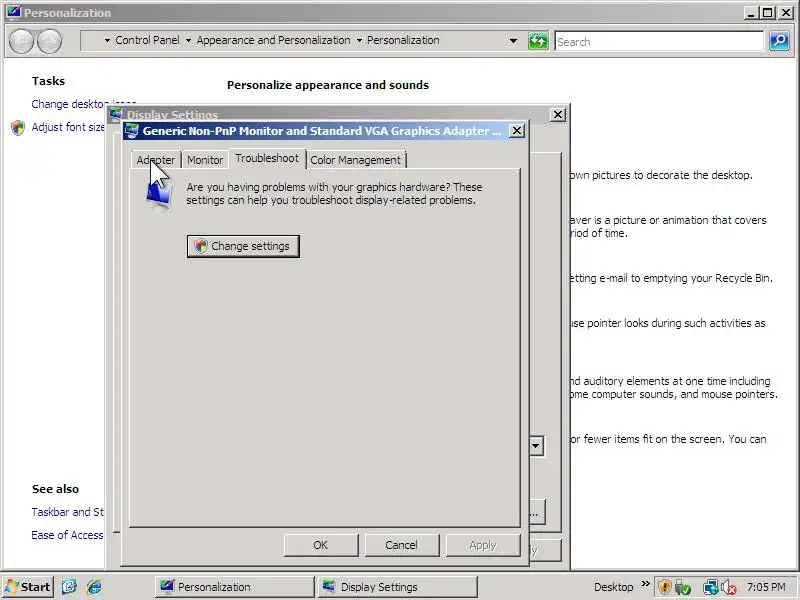Go back with the Back arrow button
800x600 pixels.
[x=21, y=41]
